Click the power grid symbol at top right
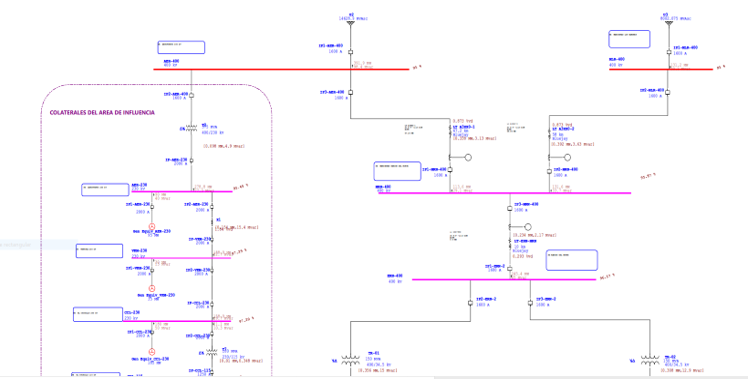The height and width of the screenshot is (379, 748). coord(669,22)
